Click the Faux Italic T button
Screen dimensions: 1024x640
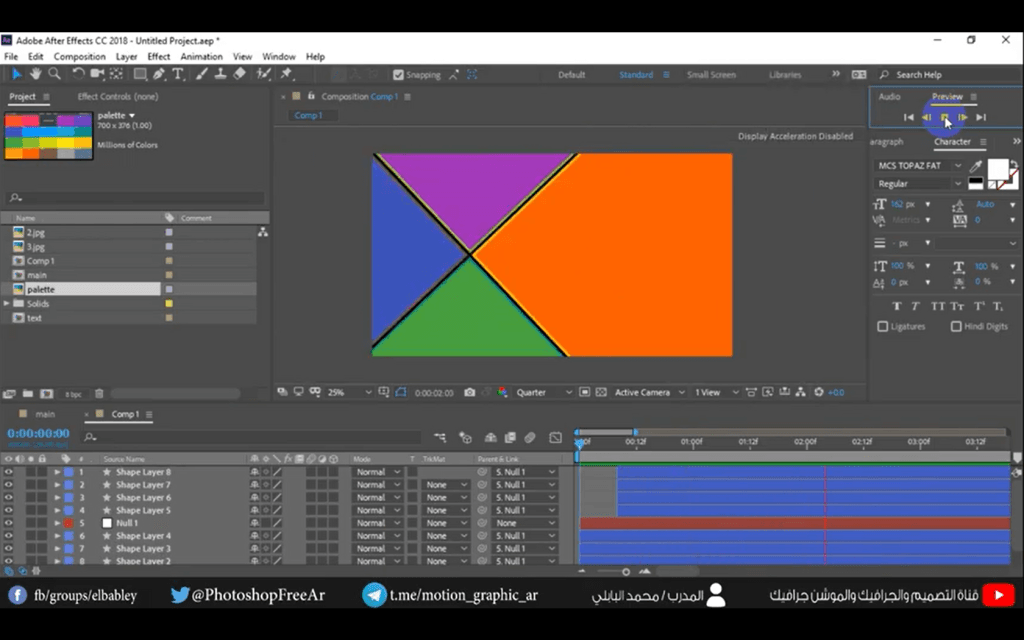point(916,306)
